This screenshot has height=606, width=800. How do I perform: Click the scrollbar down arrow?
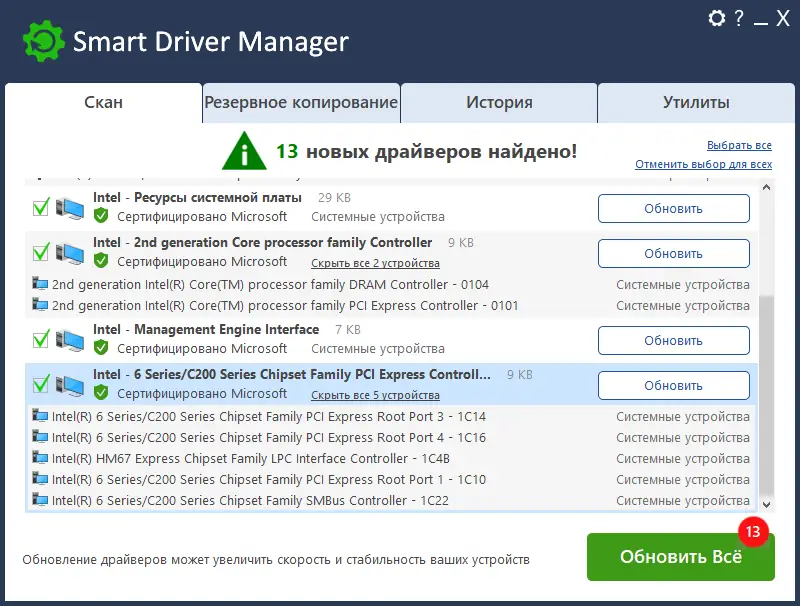tap(767, 504)
